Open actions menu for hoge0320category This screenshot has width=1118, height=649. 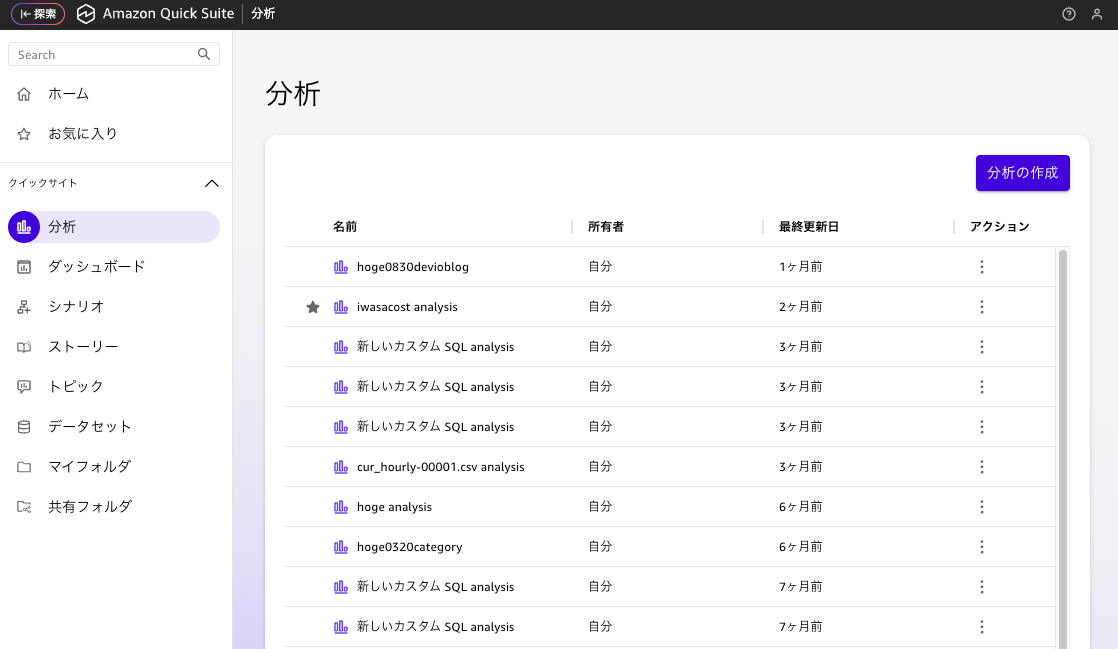pyautogui.click(x=981, y=547)
